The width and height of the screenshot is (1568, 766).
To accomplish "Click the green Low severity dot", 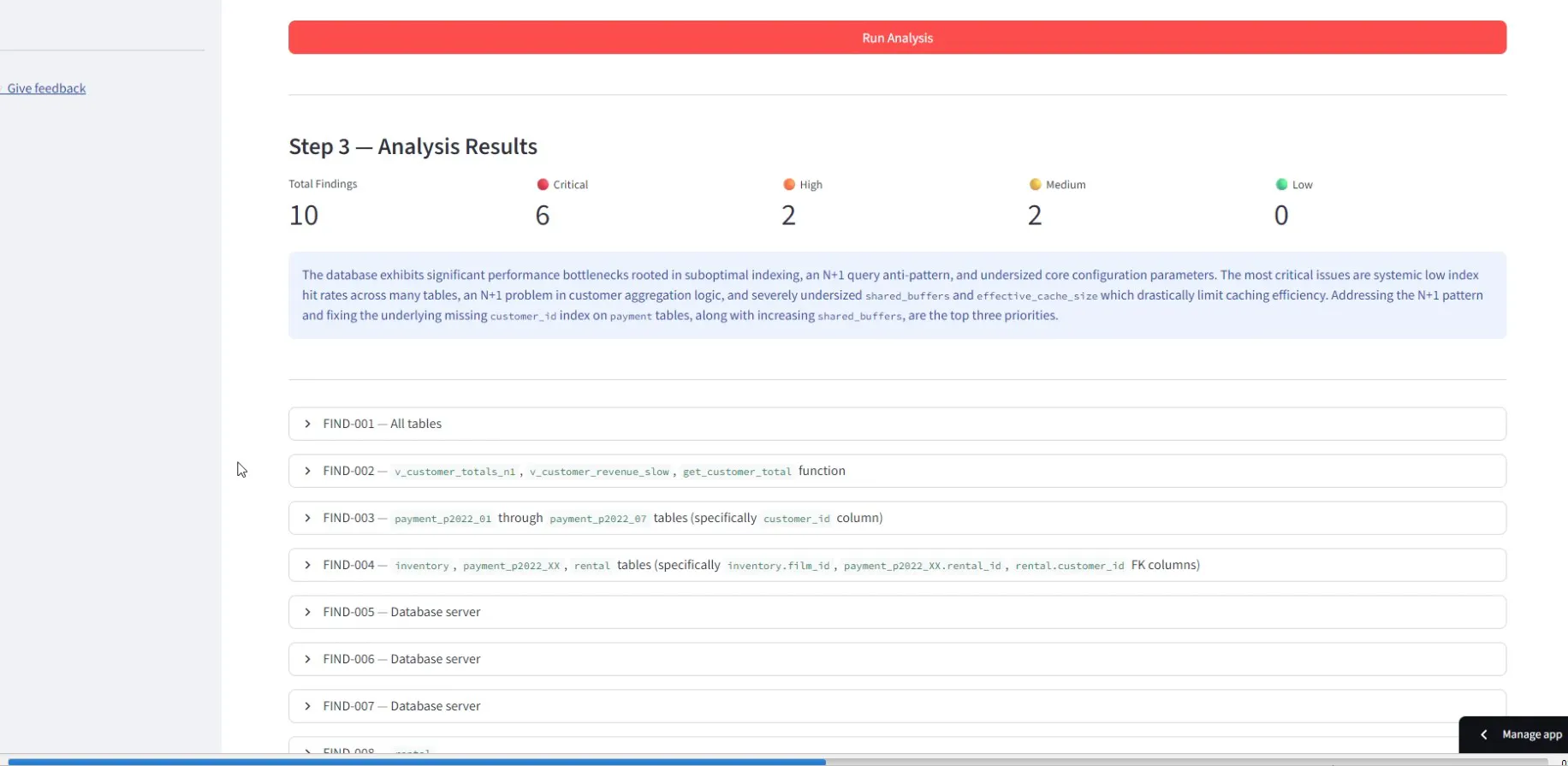I will point(1281,184).
